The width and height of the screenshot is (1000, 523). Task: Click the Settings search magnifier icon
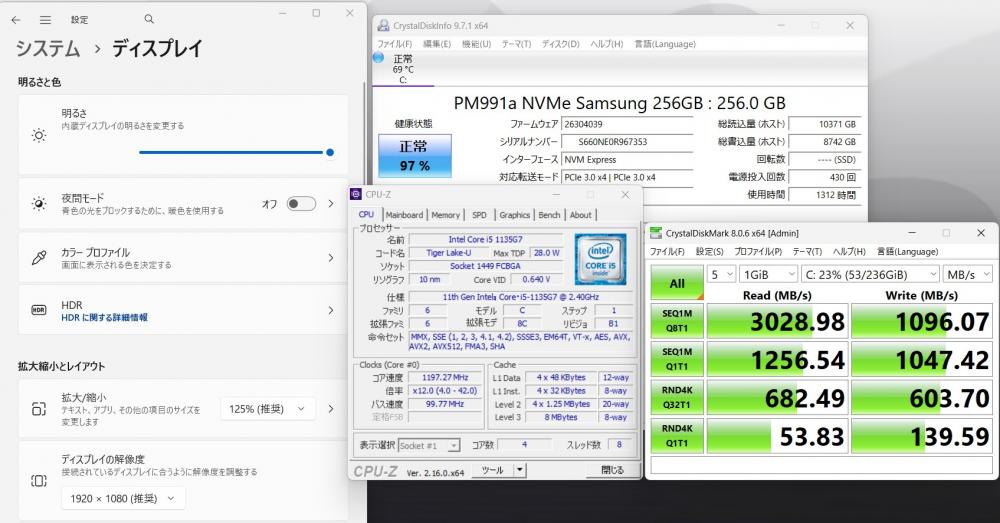tap(149, 19)
